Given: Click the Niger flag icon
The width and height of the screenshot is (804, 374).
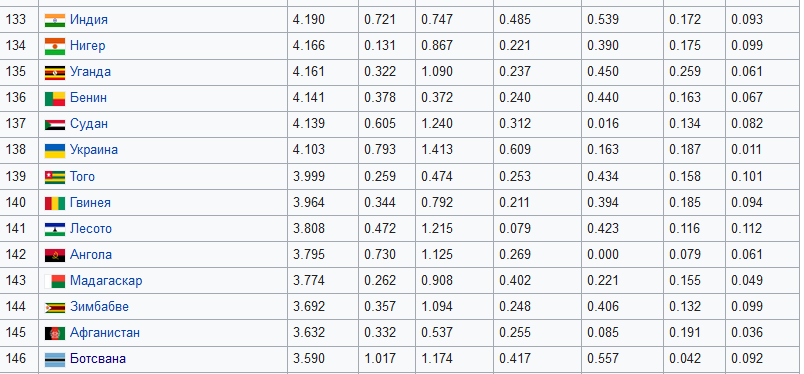Looking at the screenshot, I should pos(55,46).
